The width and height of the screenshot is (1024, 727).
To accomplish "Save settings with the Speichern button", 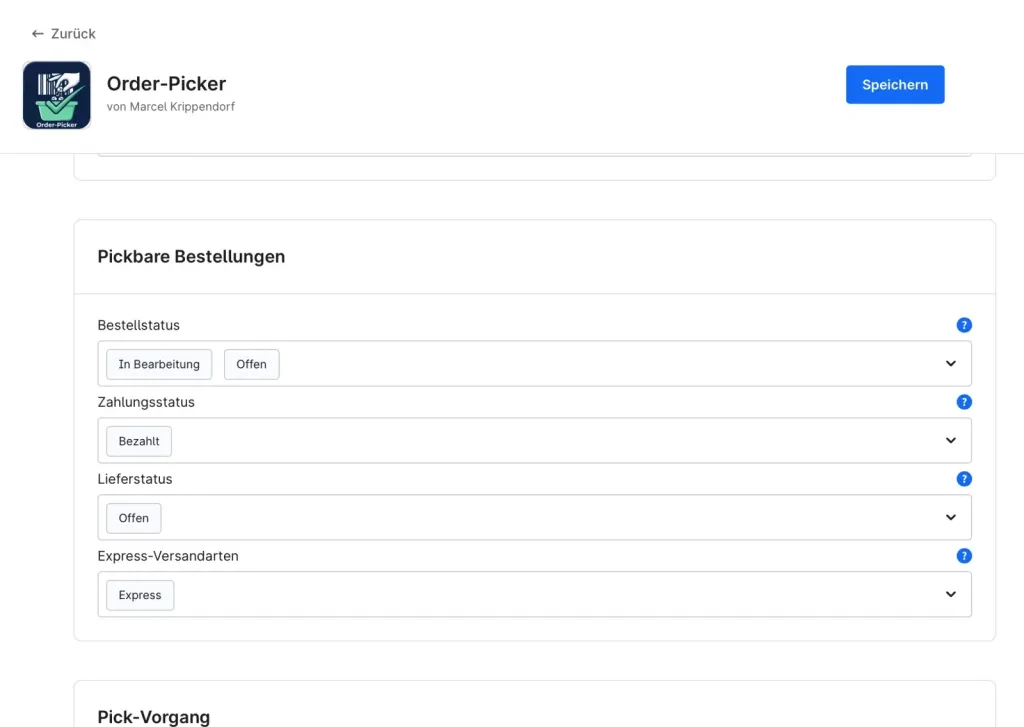I will pos(895,84).
